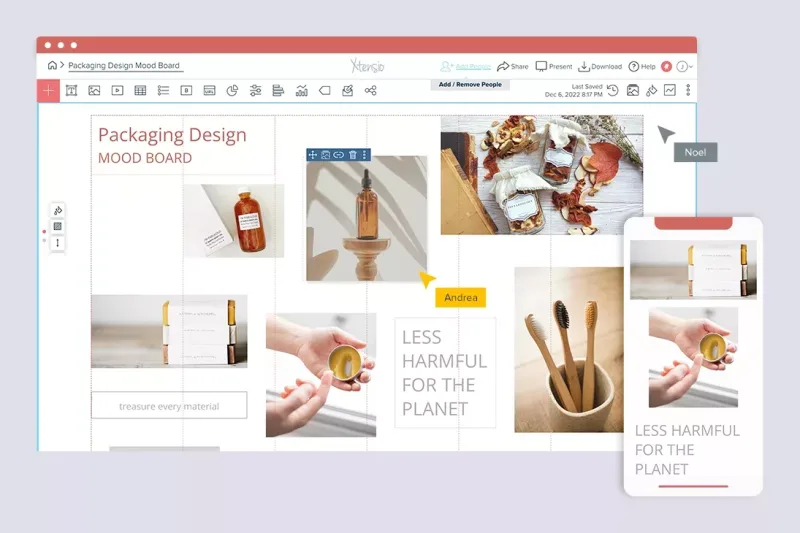Click the red plus add-module button
800x533 pixels.
[49, 90]
